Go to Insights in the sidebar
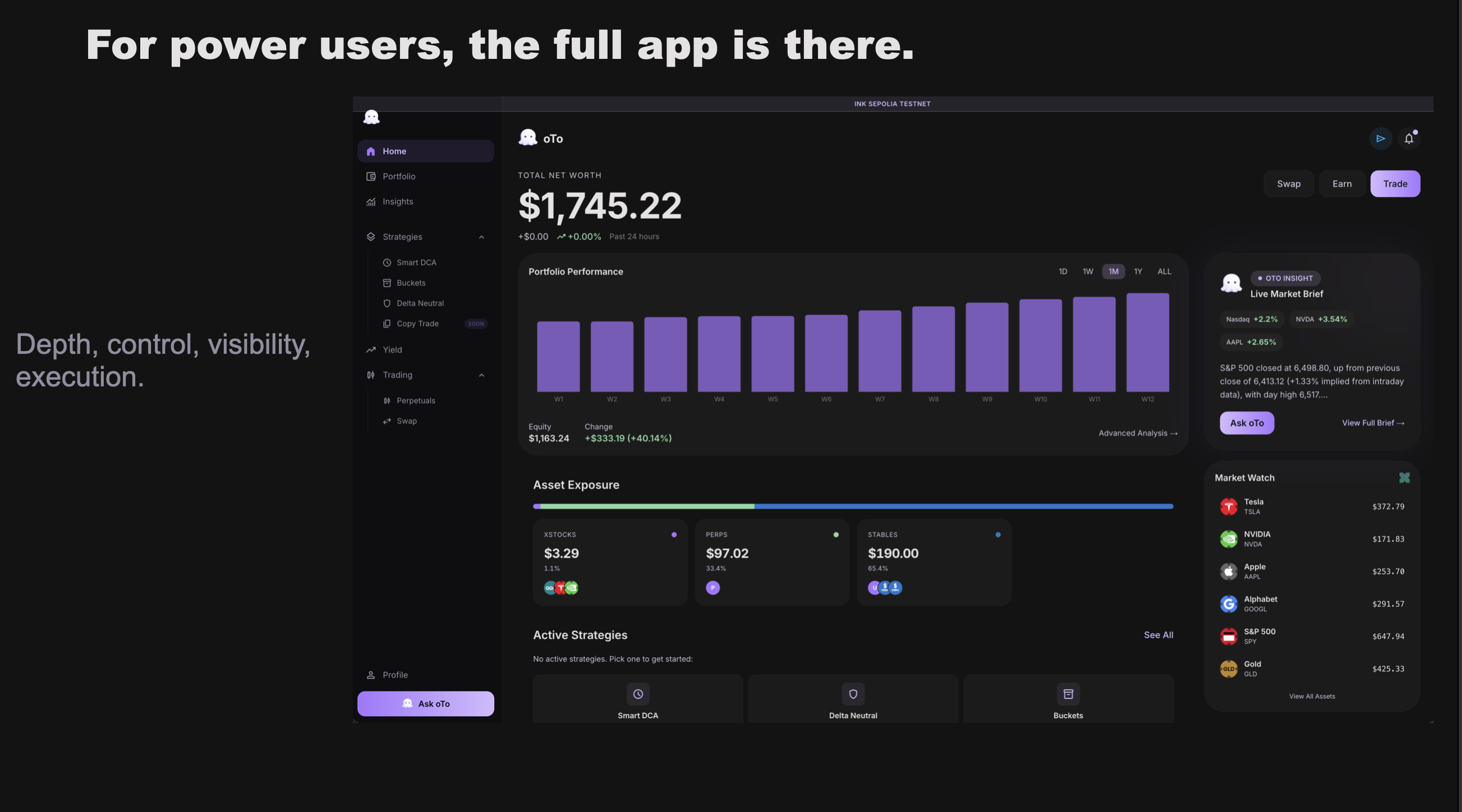The image size is (1462, 812). point(397,201)
